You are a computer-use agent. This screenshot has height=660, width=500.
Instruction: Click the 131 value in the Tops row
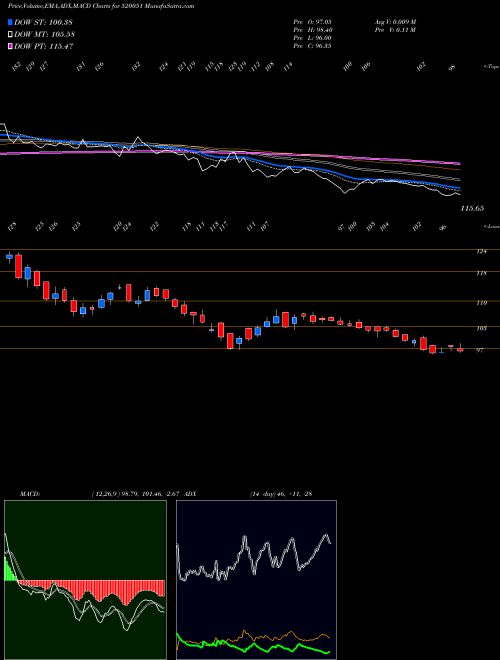(x=81, y=66)
